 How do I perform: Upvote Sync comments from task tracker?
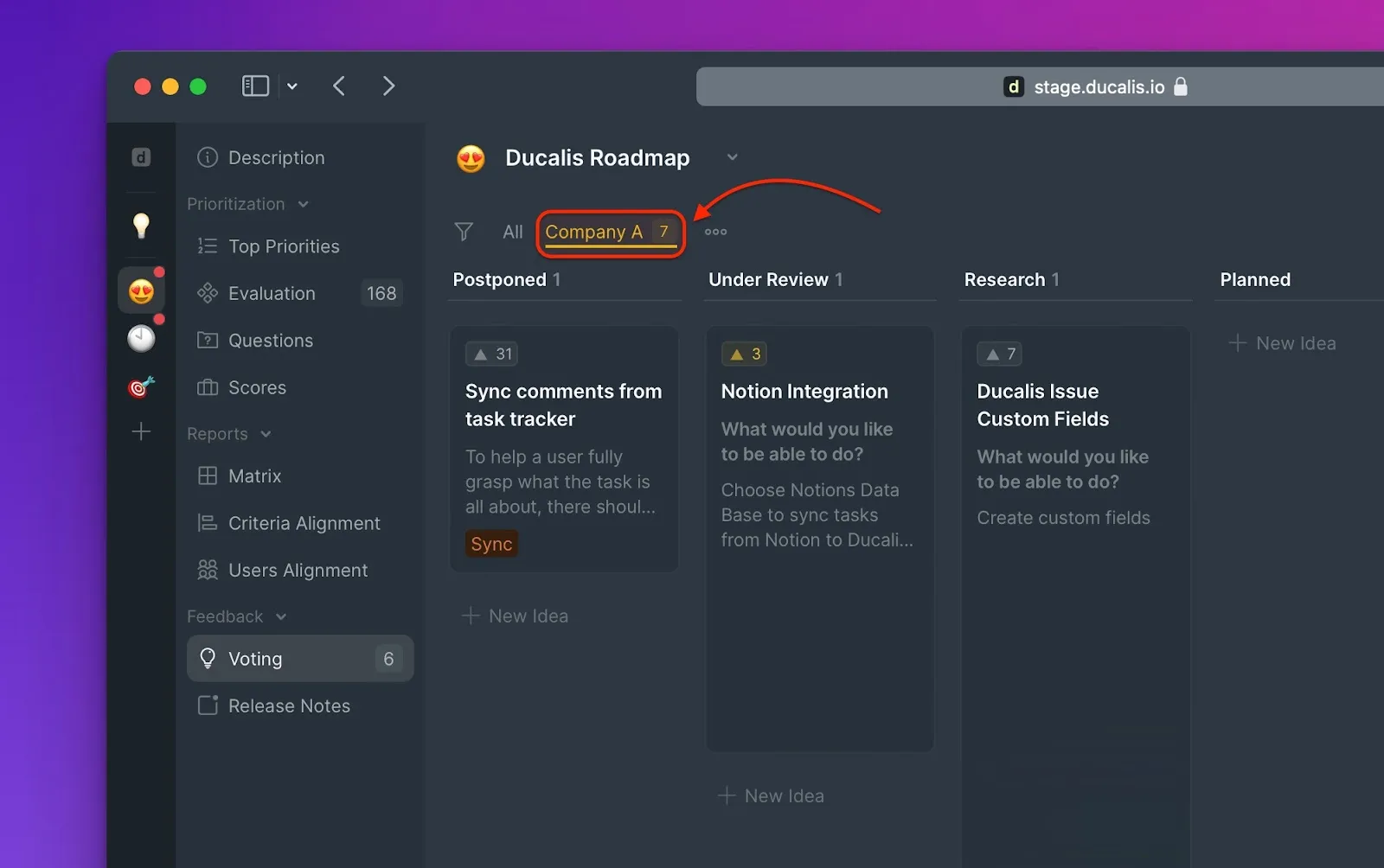491,354
